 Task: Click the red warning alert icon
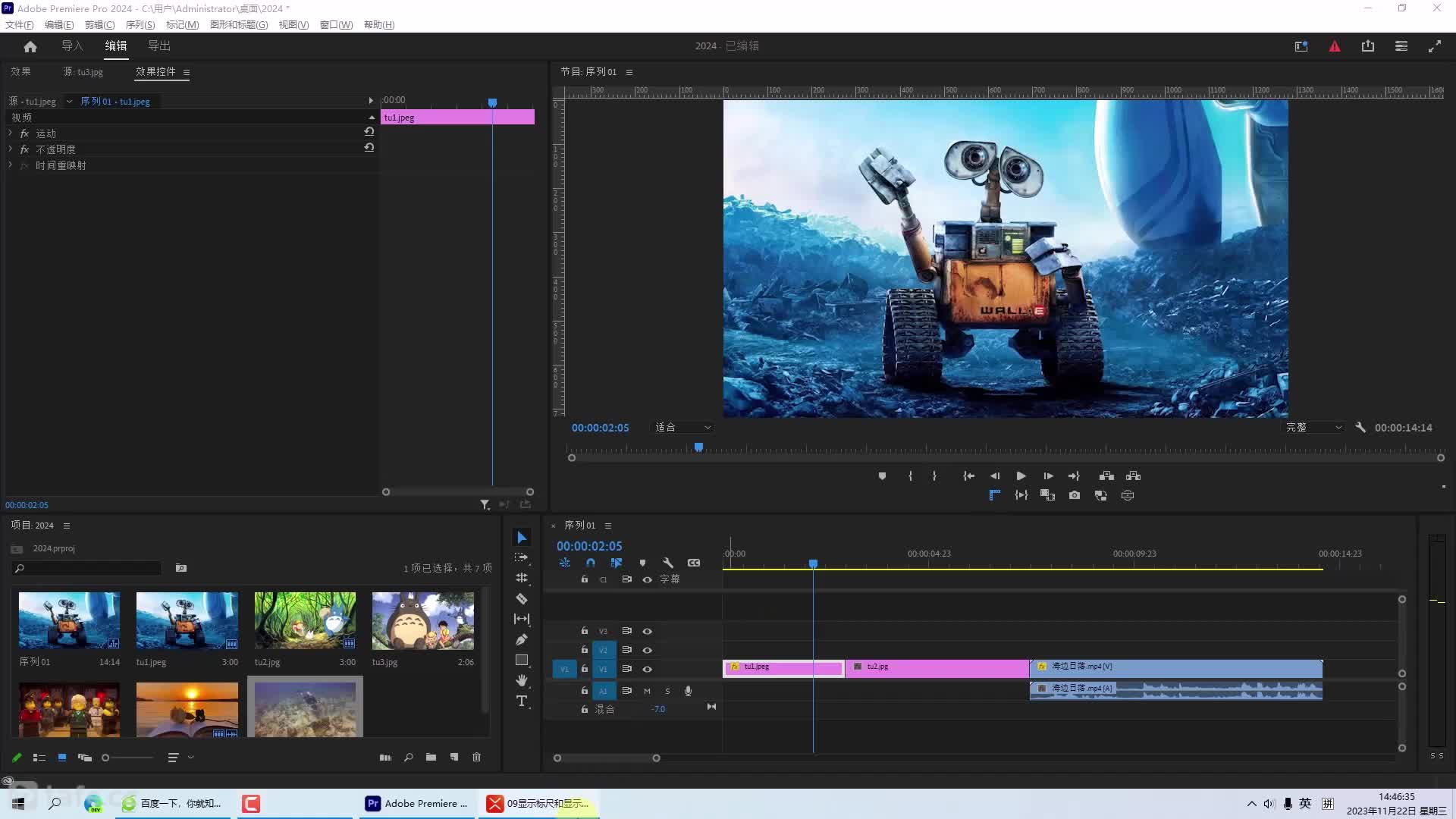(1335, 46)
